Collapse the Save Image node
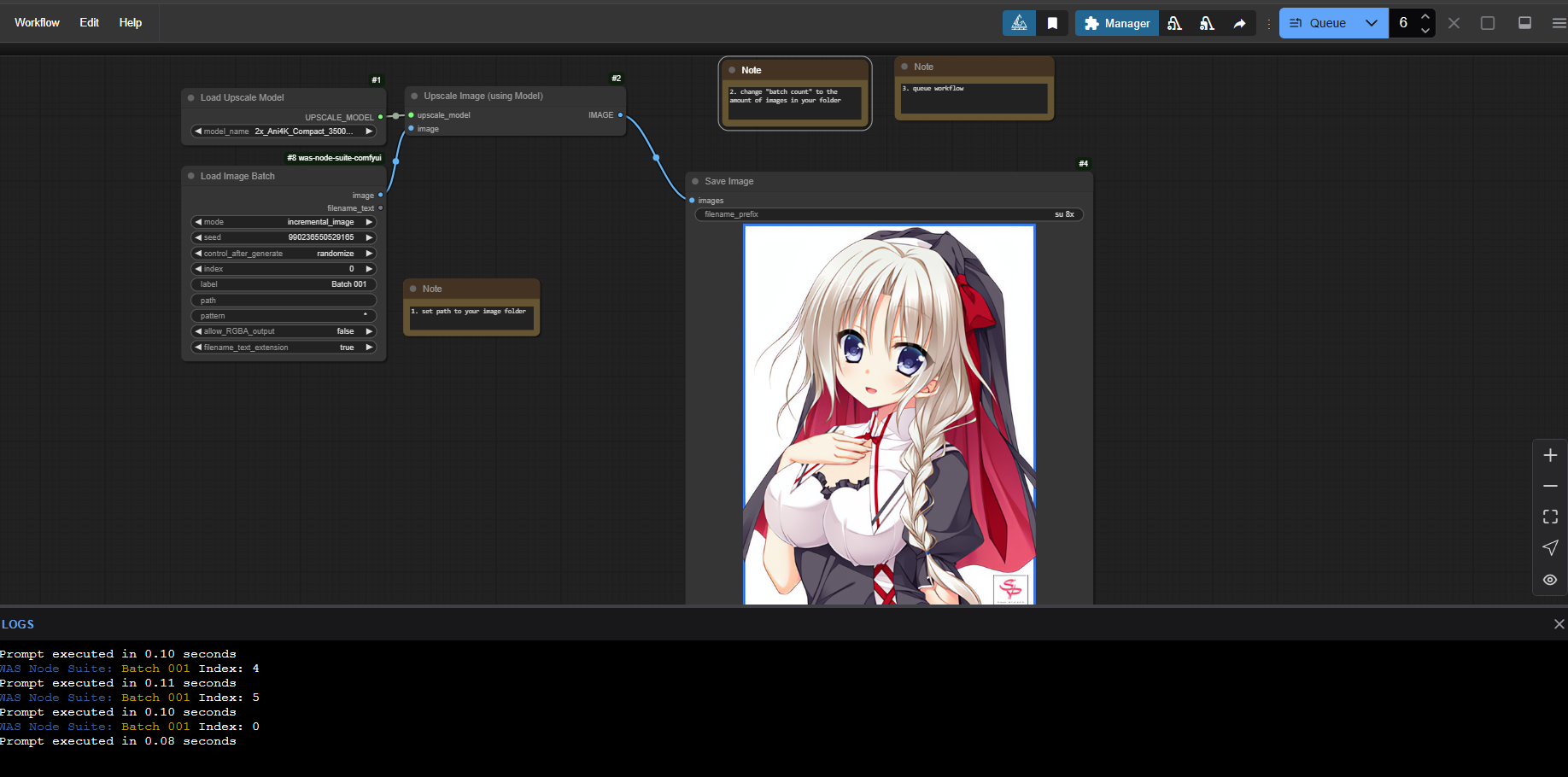The width and height of the screenshot is (1568, 777). click(x=696, y=181)
